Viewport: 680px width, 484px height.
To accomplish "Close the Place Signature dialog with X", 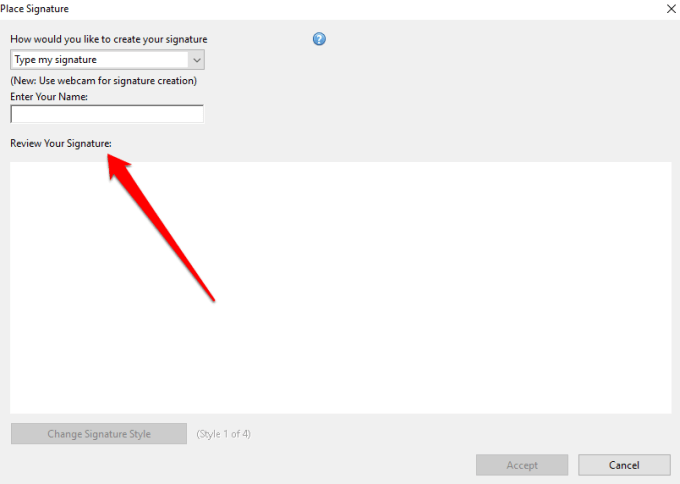I will pos(671,9).
